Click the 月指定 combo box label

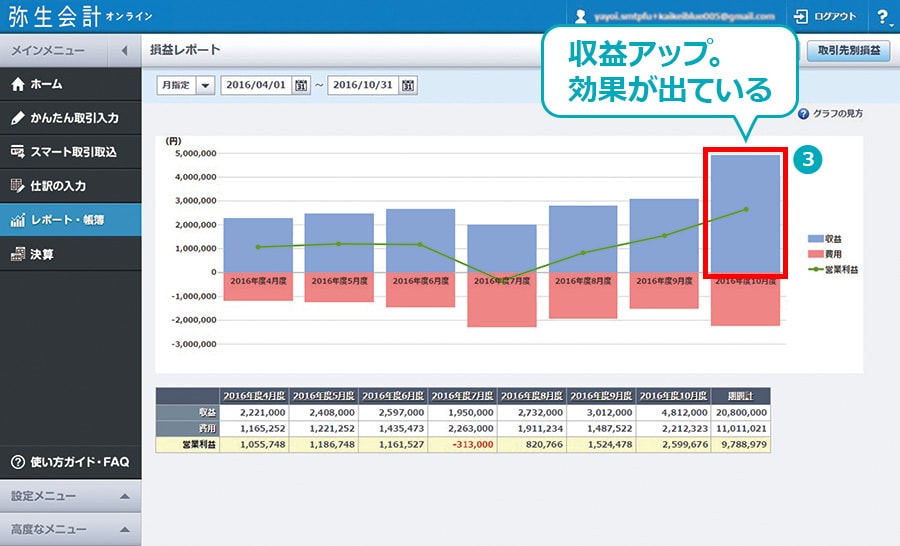click(x=176, y=86)
